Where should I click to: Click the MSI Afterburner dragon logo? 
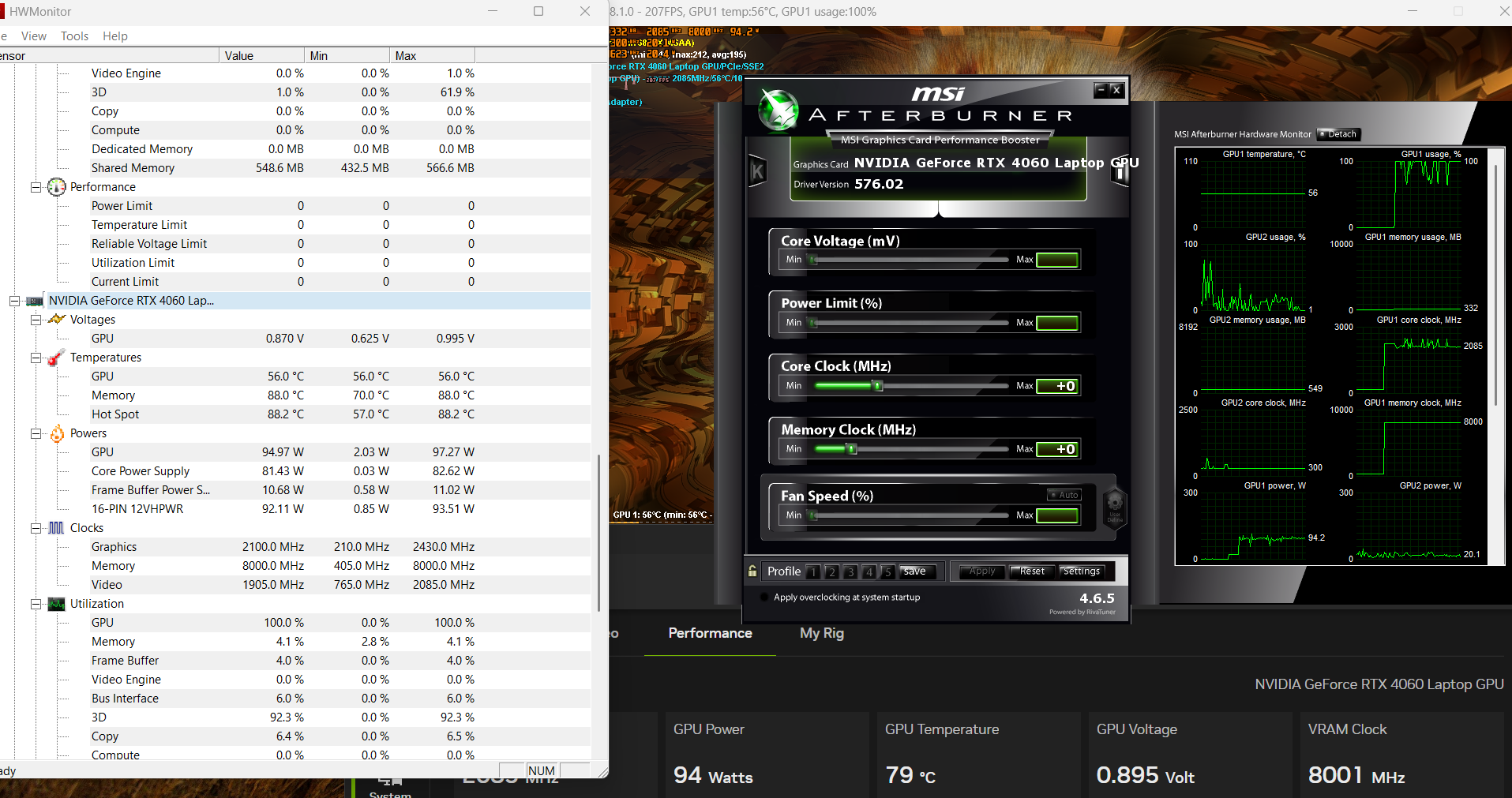point(778,110)
